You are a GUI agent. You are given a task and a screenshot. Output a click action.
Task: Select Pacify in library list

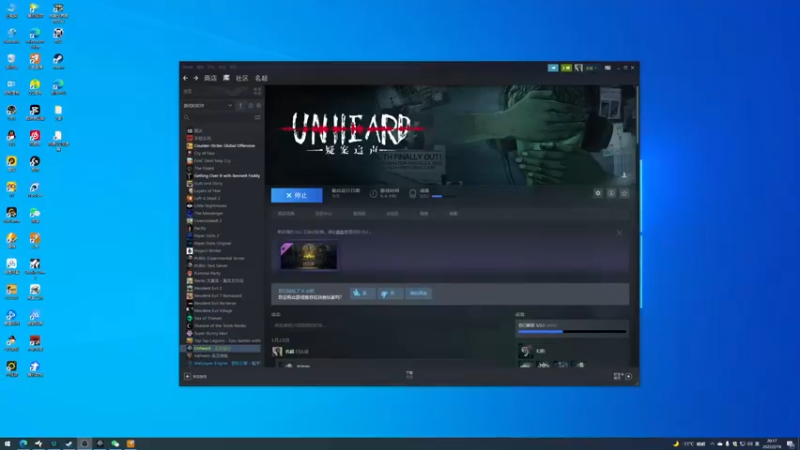pyautogui.click(x=199, y=228)
